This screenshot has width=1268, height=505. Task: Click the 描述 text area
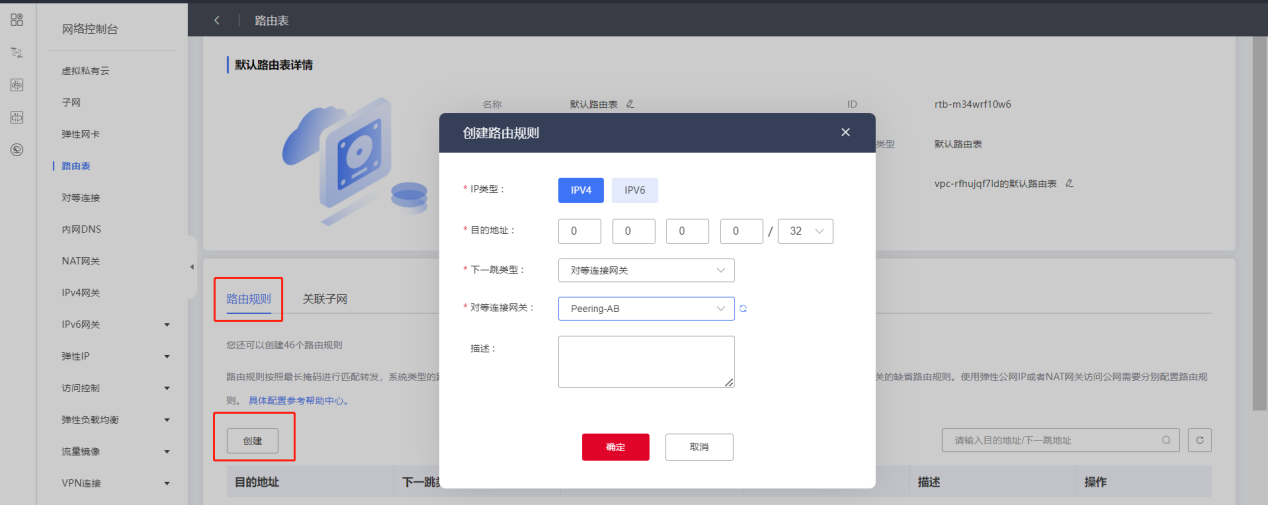(646, 362)
